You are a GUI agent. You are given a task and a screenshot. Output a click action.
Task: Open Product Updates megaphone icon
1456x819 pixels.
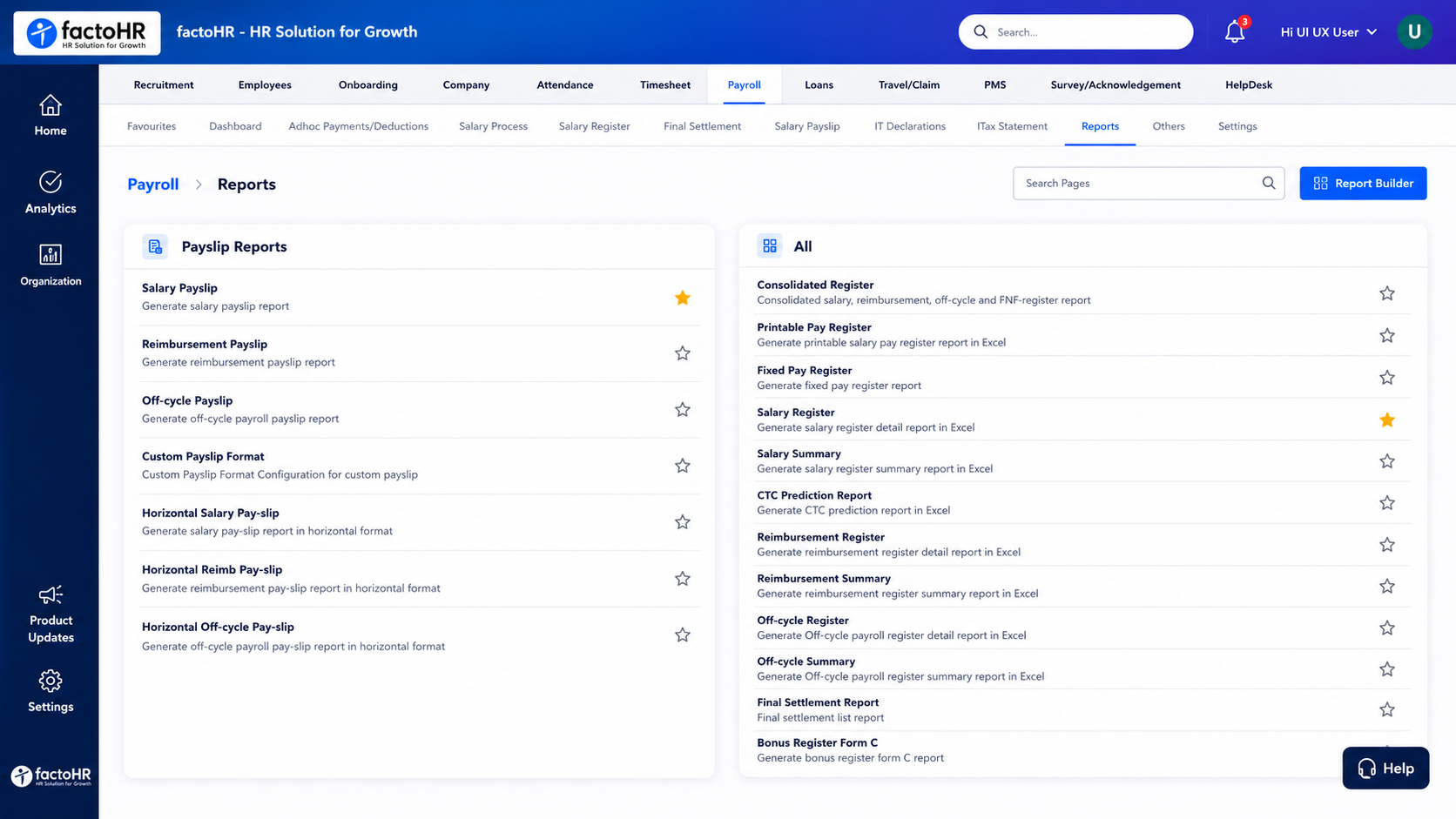(51, 594)
